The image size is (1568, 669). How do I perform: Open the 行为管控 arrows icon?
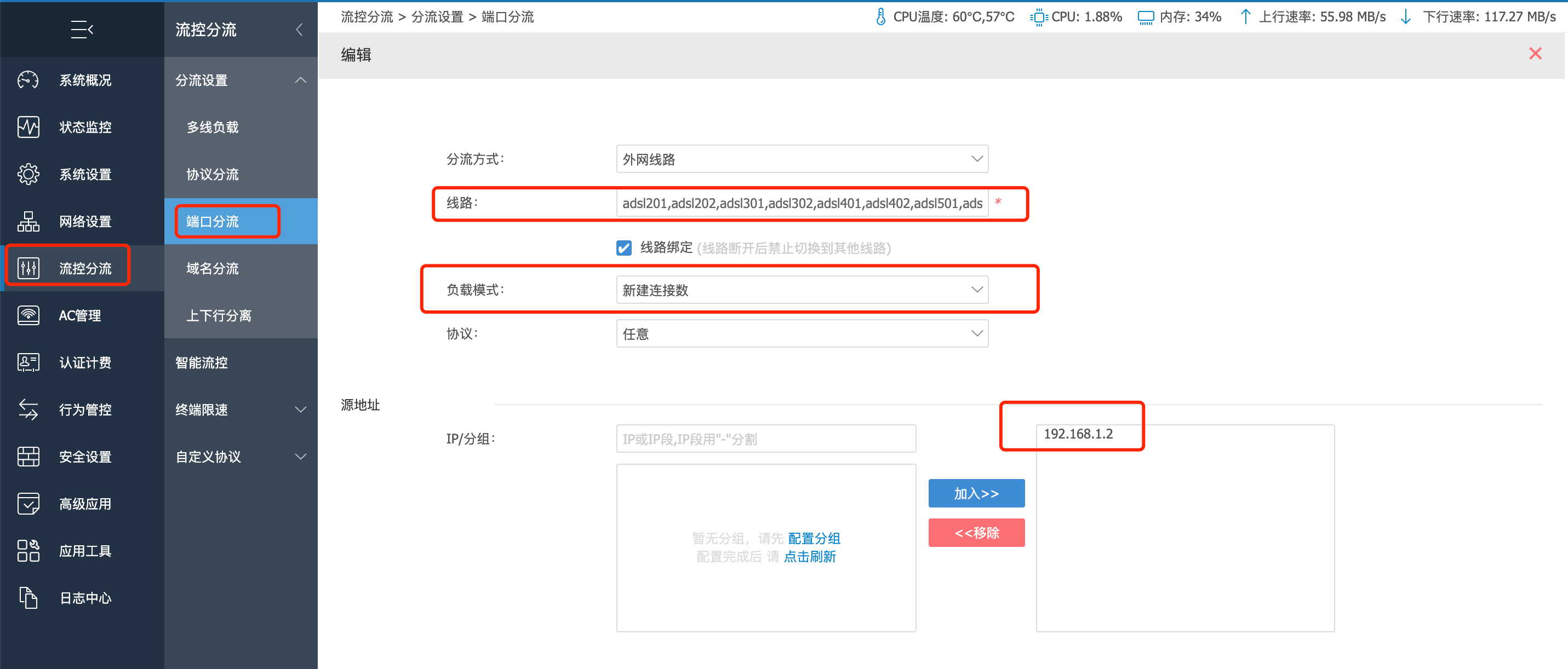tap(28, 410)
